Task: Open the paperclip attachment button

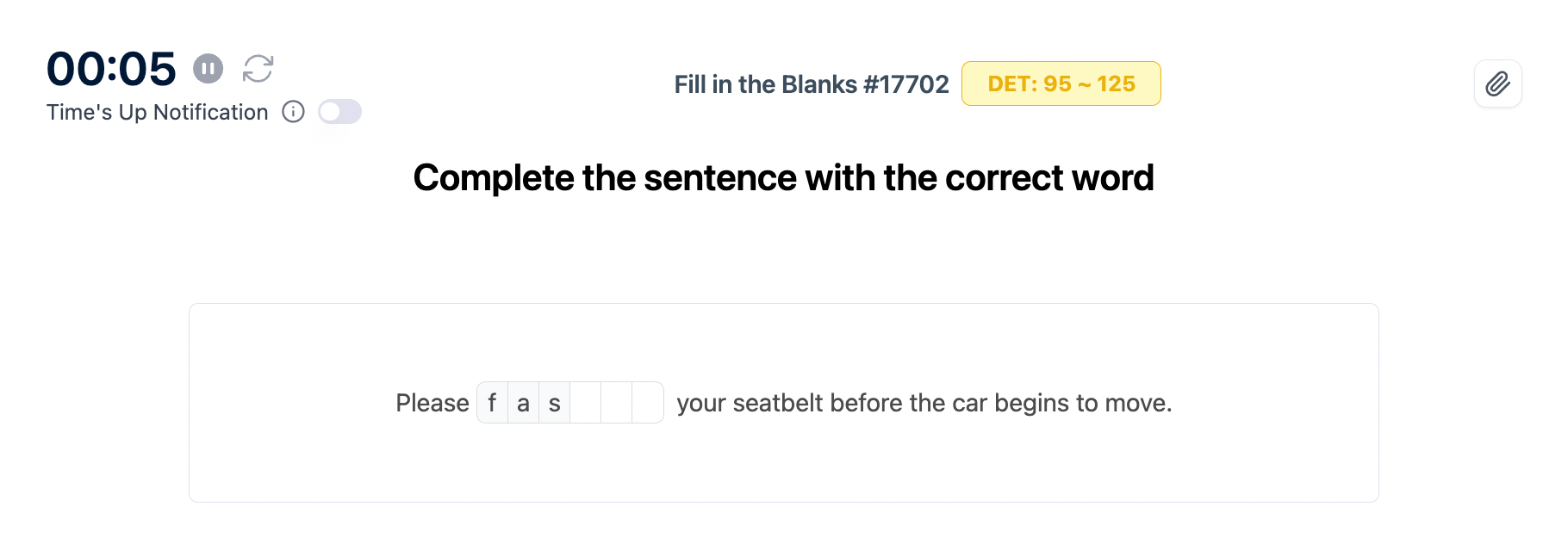Action: click(x=1497, y=83)
